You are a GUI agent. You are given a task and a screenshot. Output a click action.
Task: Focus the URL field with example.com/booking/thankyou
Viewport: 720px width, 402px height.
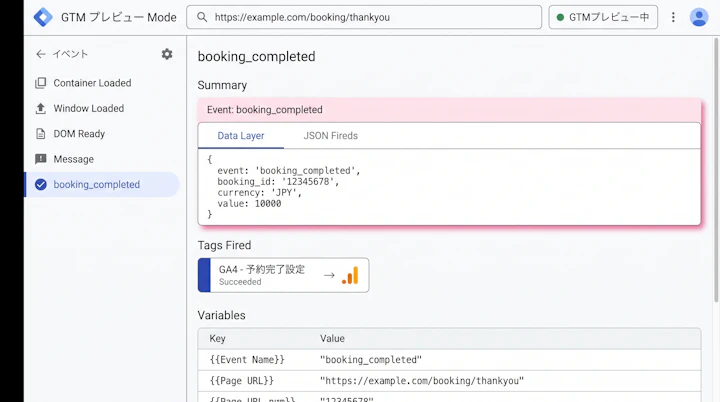[x=364, y=17]
